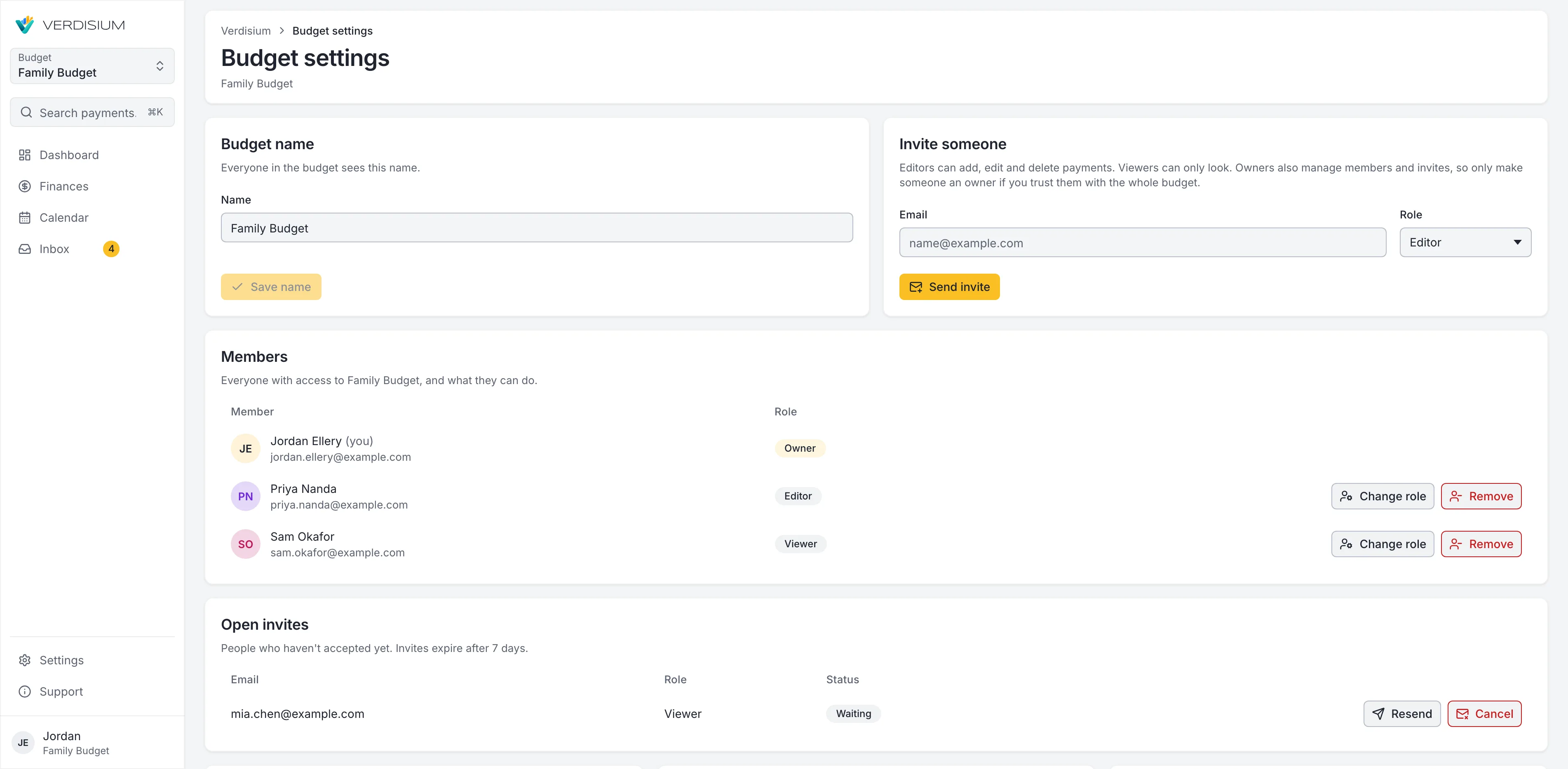Click the remove-user icon in Priya's row
Viewport: 1568px width, 769px height.
click(1455, 497)
